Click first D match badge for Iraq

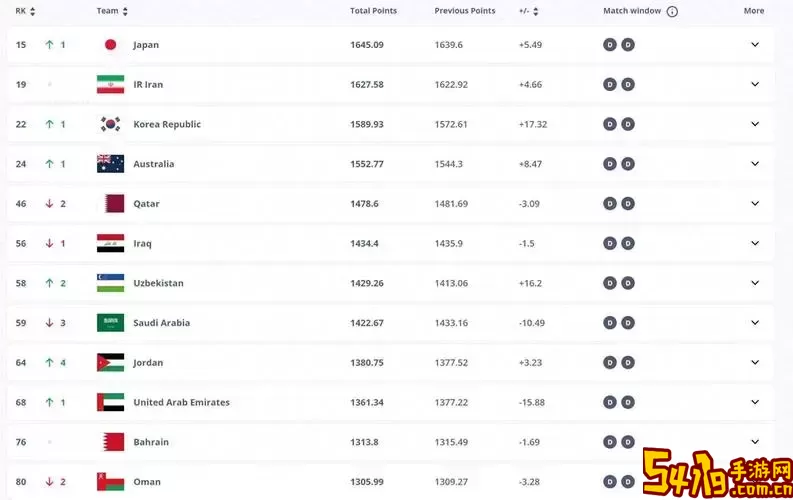click(610, 243)
